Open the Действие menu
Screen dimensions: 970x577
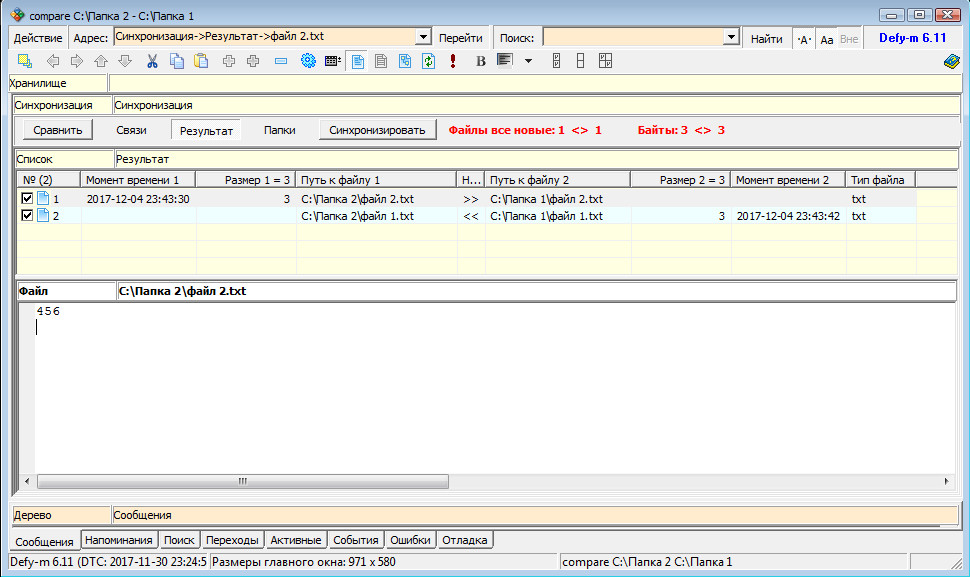pos(38,38)
